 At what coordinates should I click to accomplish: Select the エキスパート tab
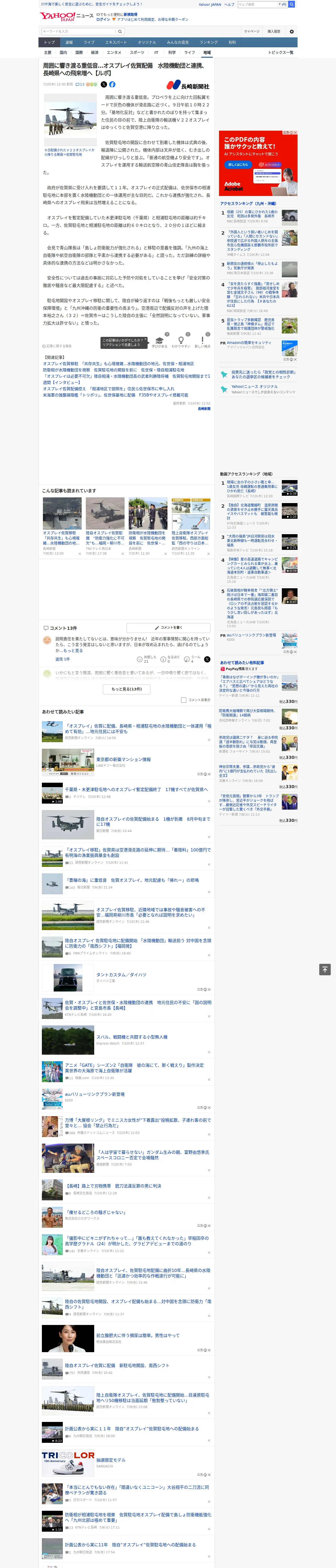(x=116, y=43)
